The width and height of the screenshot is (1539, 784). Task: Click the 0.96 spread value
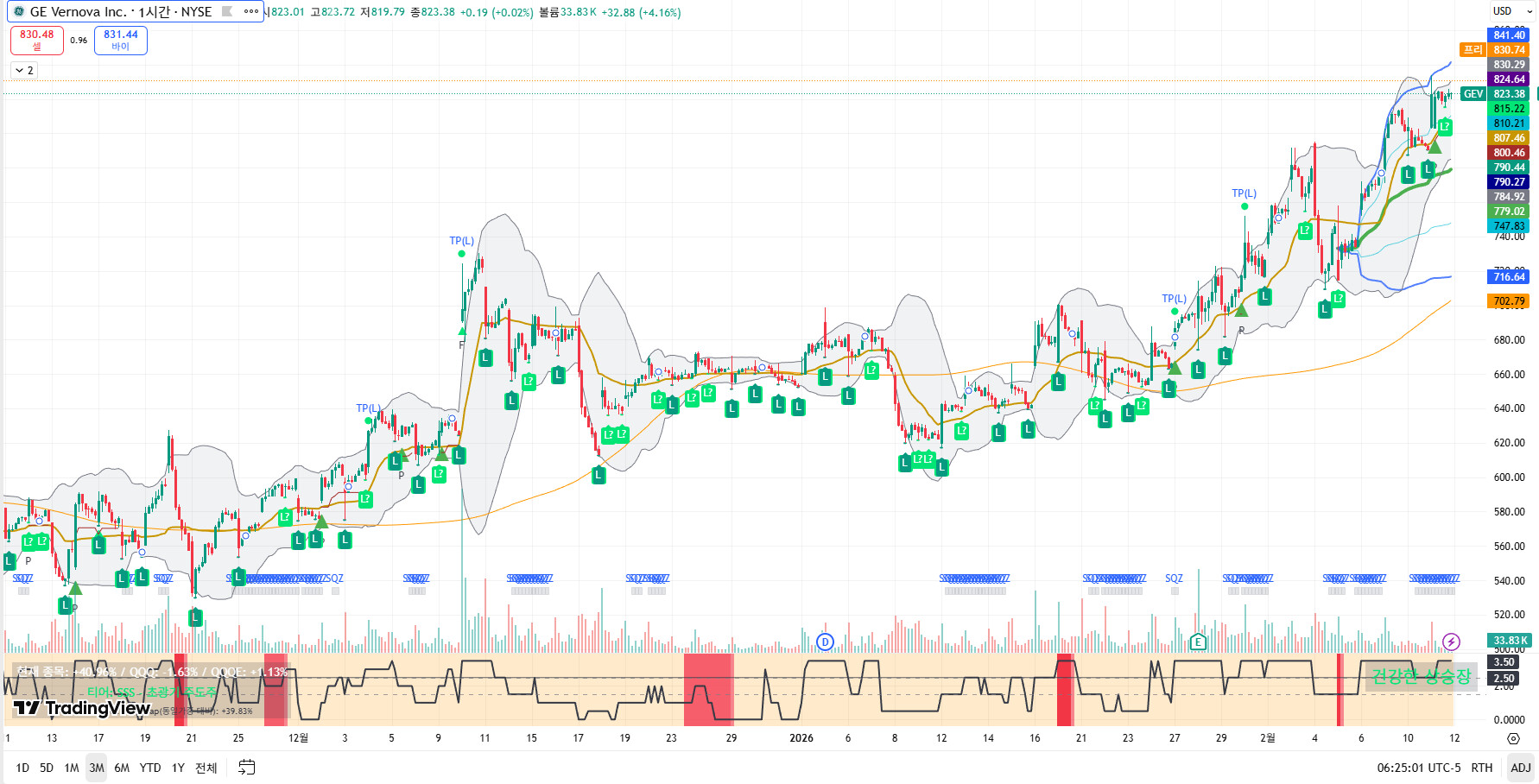pyautogui.click(x=79, y=41)
